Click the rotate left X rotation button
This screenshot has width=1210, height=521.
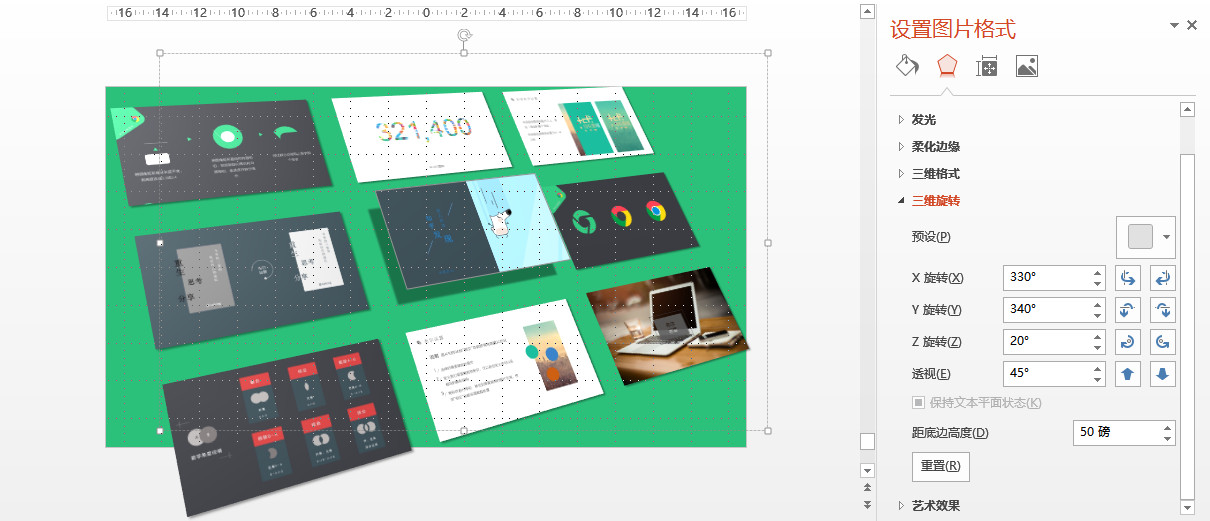[x=1127, y=278]
